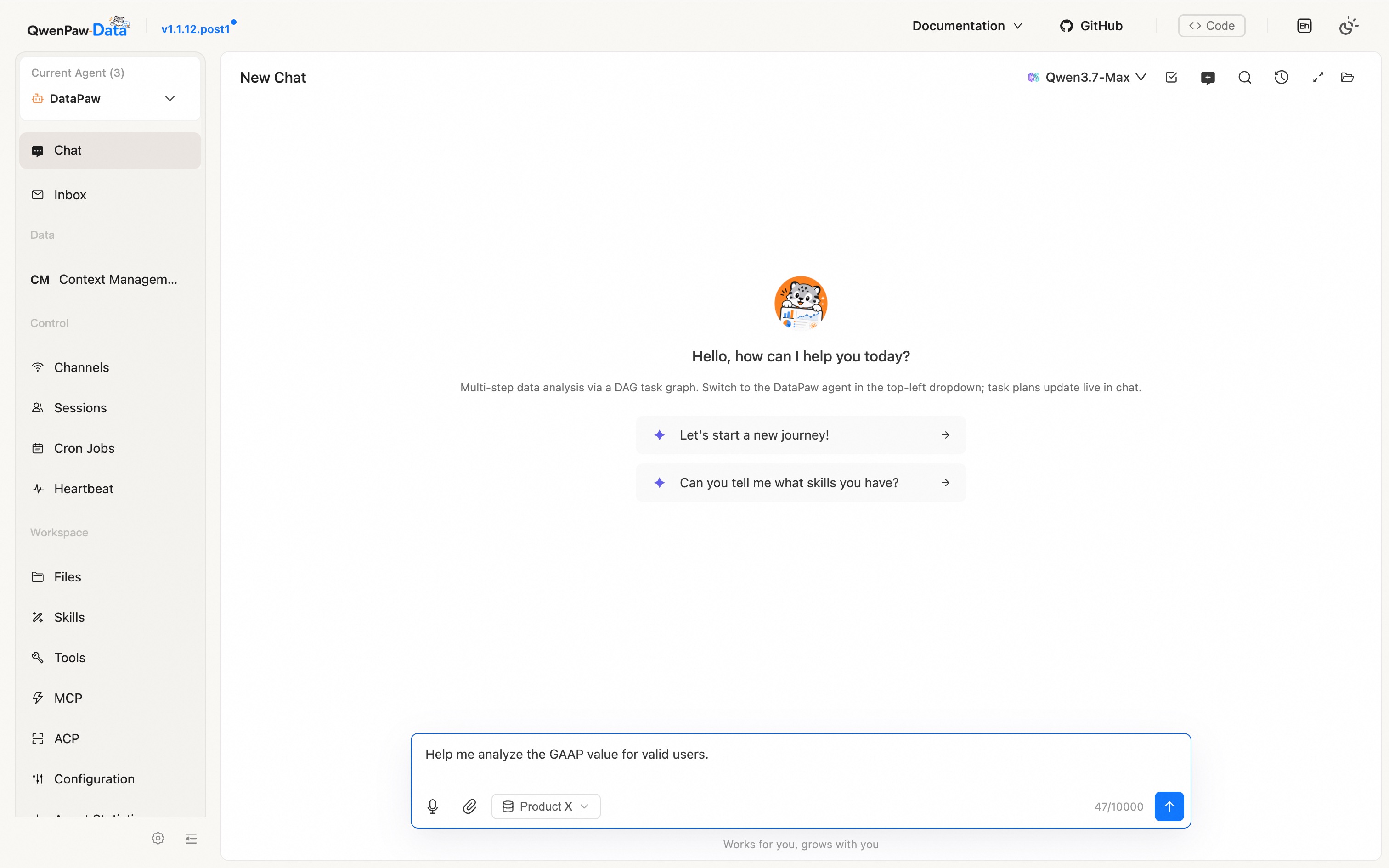This screenshot has height=868, width=1389.
Task: Open Heartbeat in the sidebar
Action: pyautogui.click(x=110, y=489)
